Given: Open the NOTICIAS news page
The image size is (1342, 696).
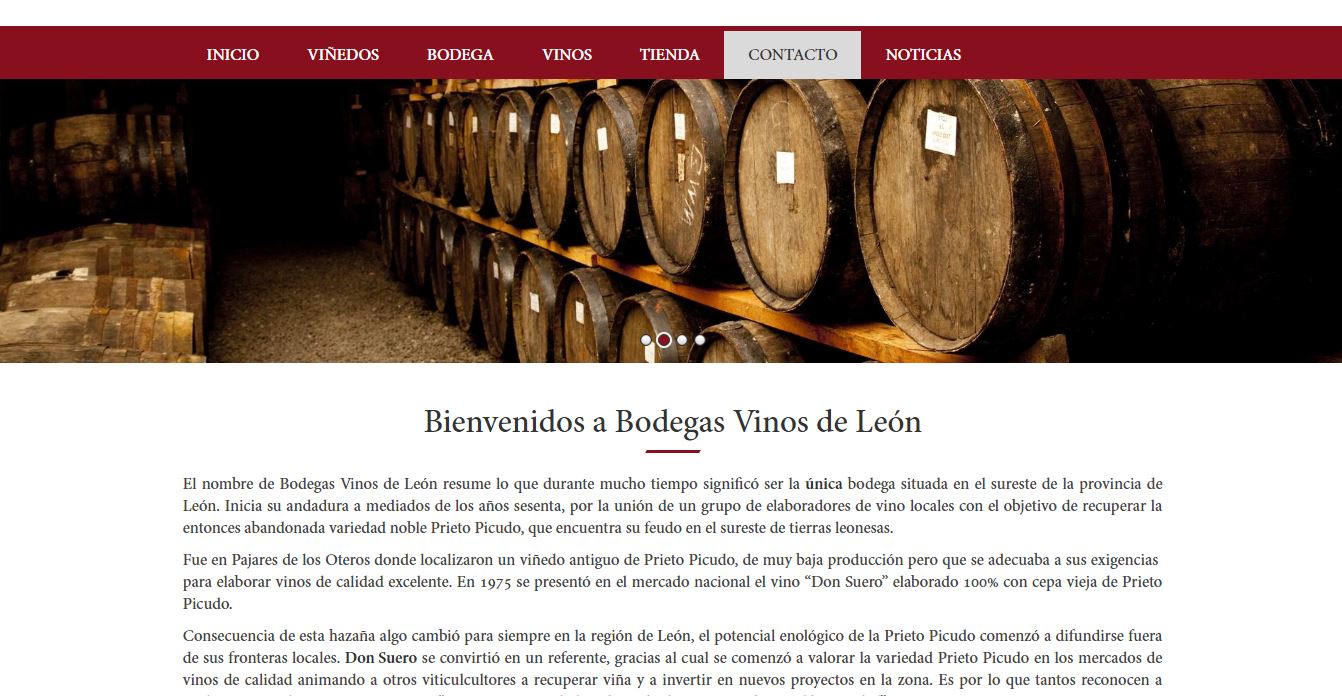Looking at the screenshot, I should tap(923, 55).
